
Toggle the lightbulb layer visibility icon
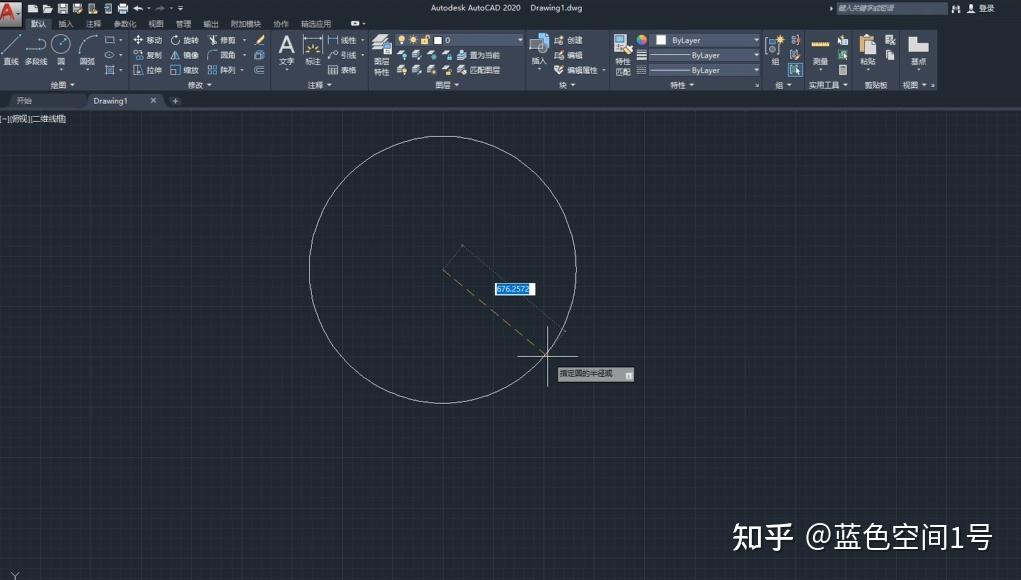click(402, 40)
